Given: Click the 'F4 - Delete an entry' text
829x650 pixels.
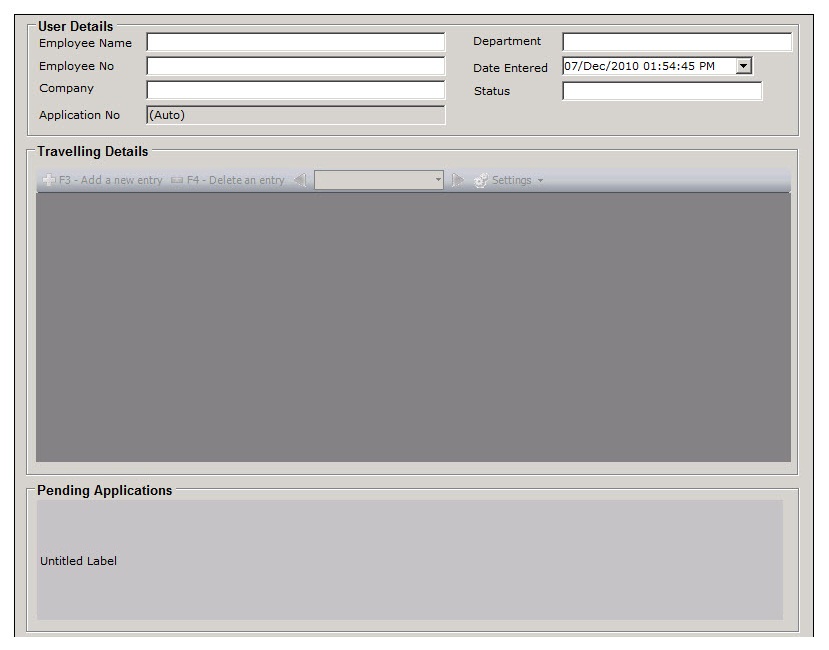Looking at the screenshot, I should [x=235, y=180].
